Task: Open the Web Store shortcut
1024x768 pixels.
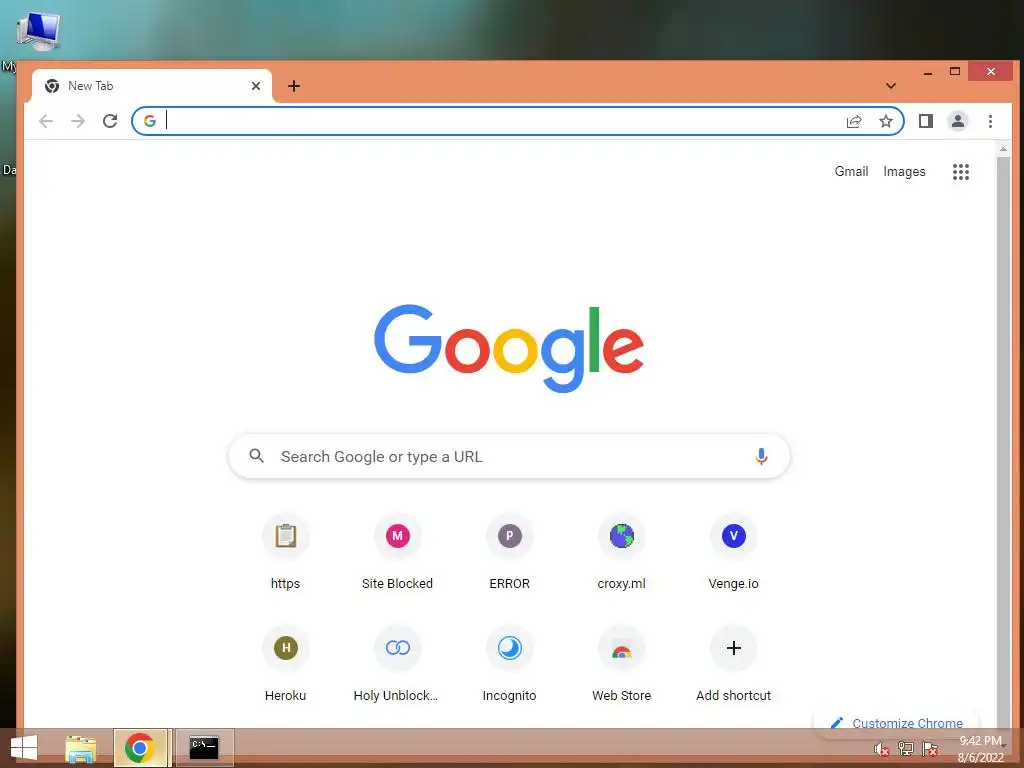Action: tap(622, 664)
